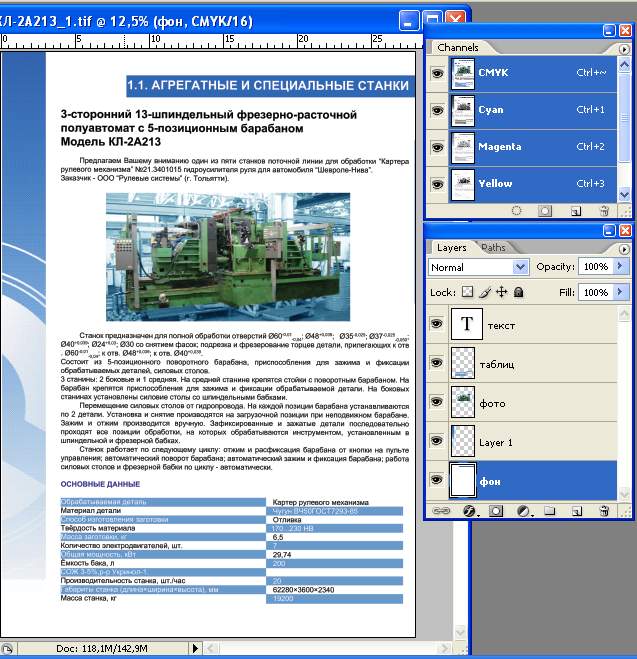The image size is (637, 659).
Task: Hide the фото layer
Action: coord(437,401)
